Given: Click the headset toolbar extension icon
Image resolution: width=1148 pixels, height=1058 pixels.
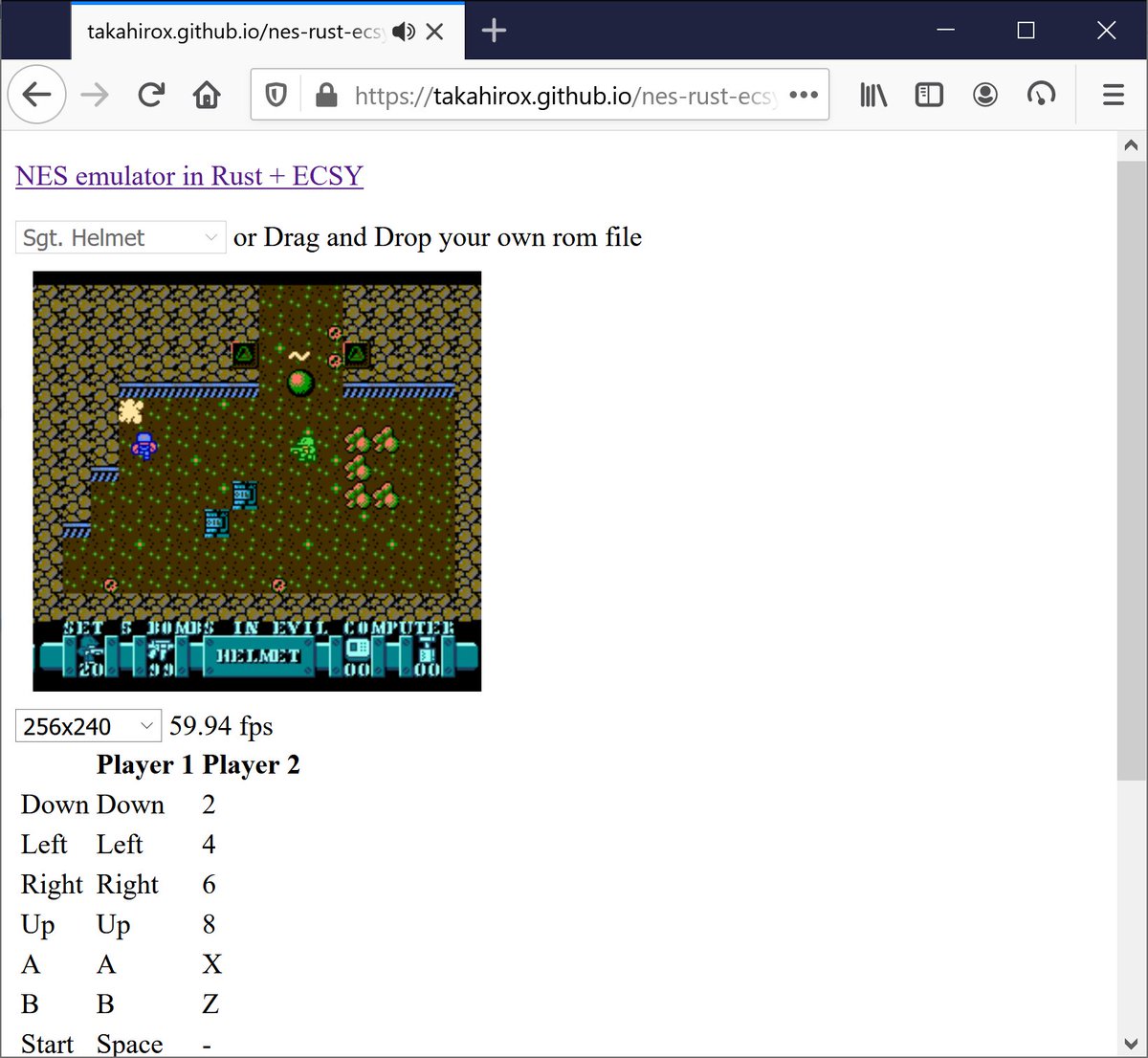Looking at the screenshot, I should pos(1041,95).
